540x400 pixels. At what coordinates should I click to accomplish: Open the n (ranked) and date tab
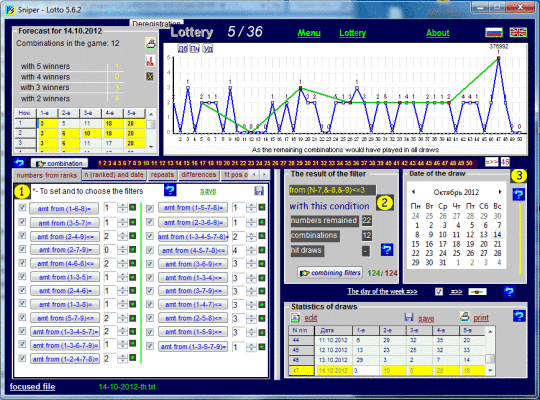[x=114, y=175]
